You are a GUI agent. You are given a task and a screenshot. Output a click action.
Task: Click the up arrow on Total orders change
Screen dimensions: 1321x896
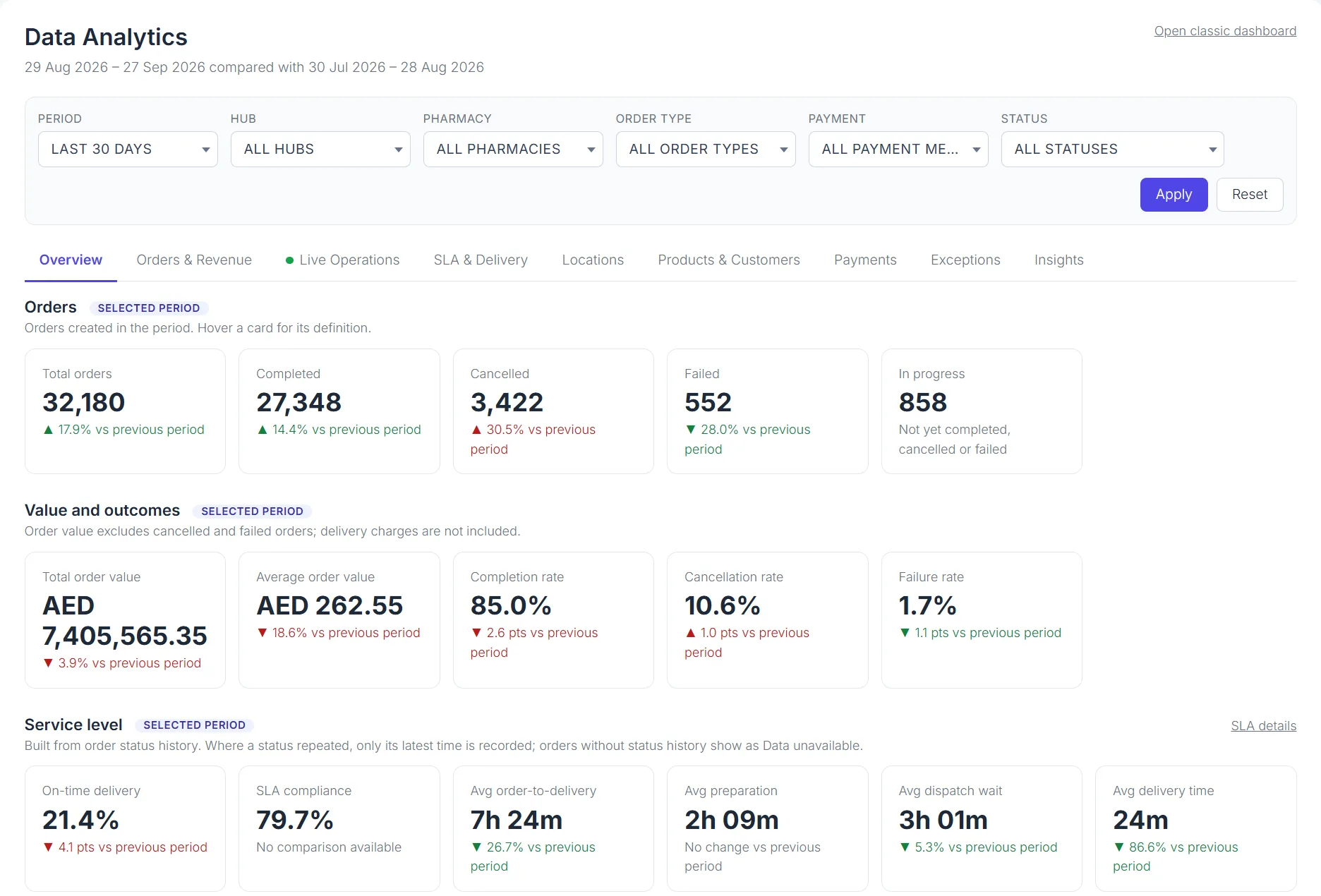pos(48,430)
